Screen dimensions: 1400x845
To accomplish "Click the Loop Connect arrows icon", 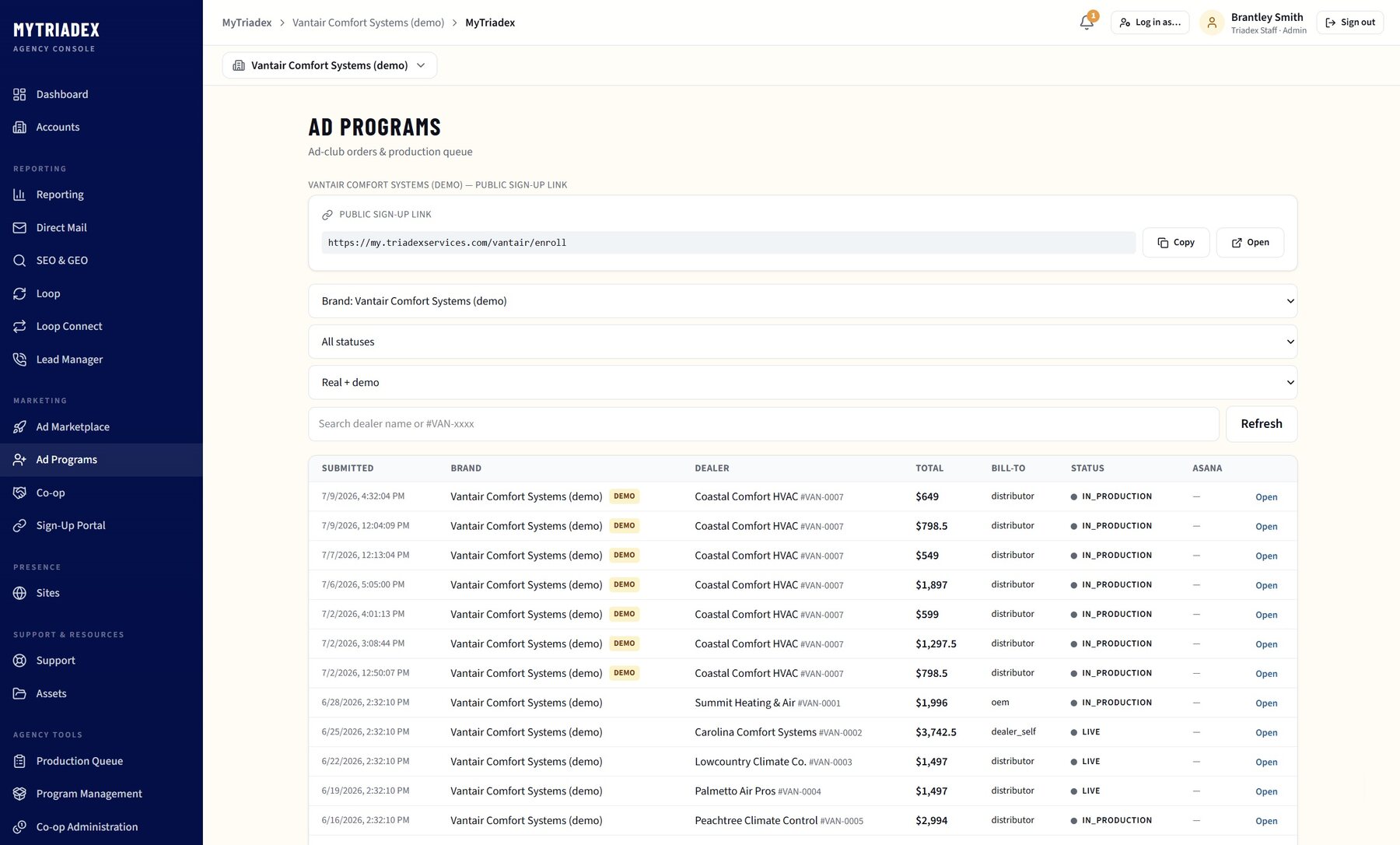I will (19, 326).
